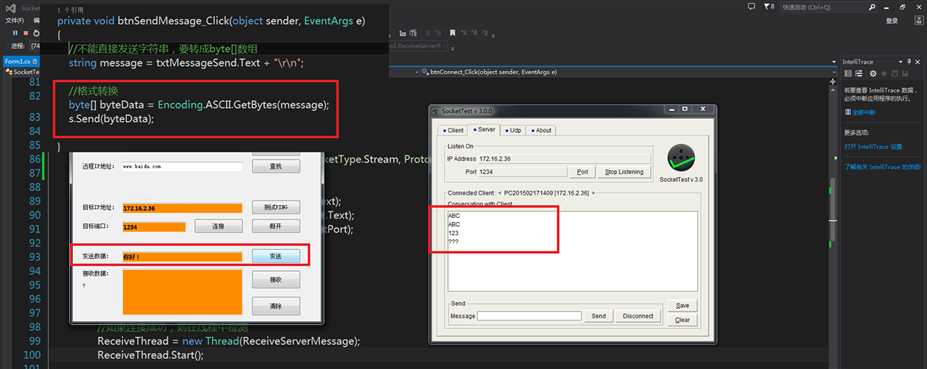Screen dimensions: 927x369
Task: Switch to the Client tab in SocketTest
Action: [453, 130]
